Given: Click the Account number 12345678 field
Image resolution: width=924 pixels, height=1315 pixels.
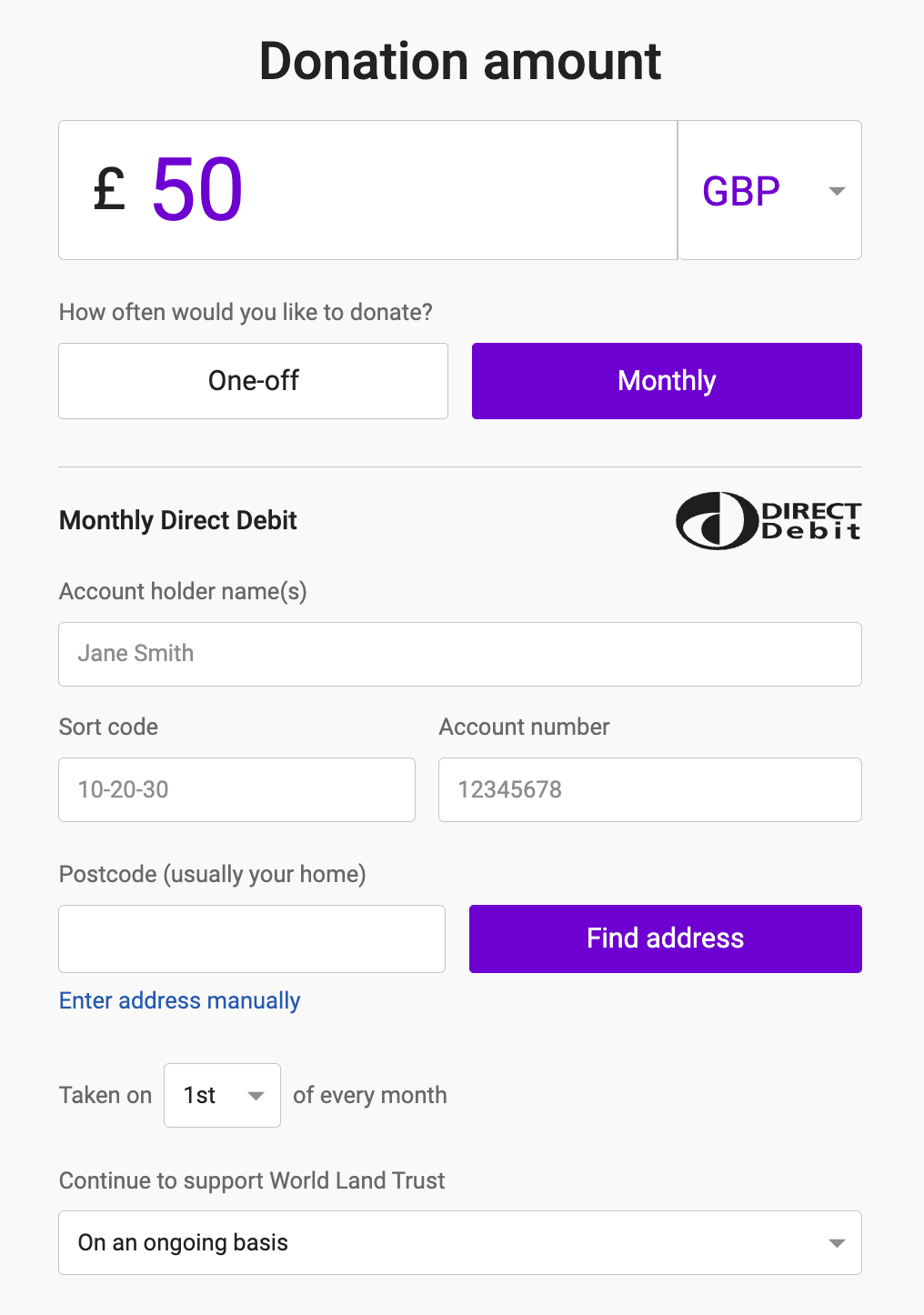Looking at the screenshot, I should click(650, 789).
